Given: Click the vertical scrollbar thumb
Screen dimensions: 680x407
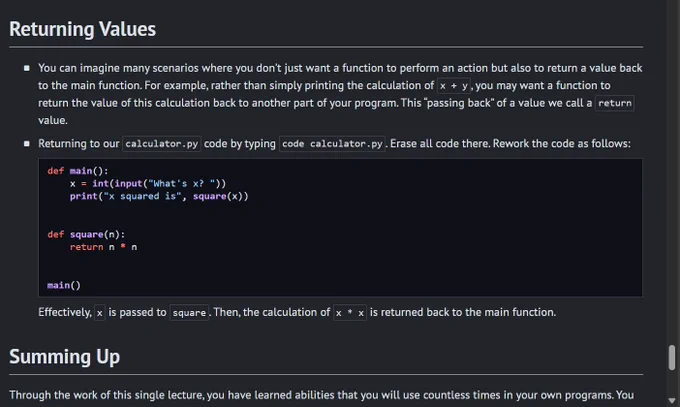Looking at the screenshot, I should point(672,358).
